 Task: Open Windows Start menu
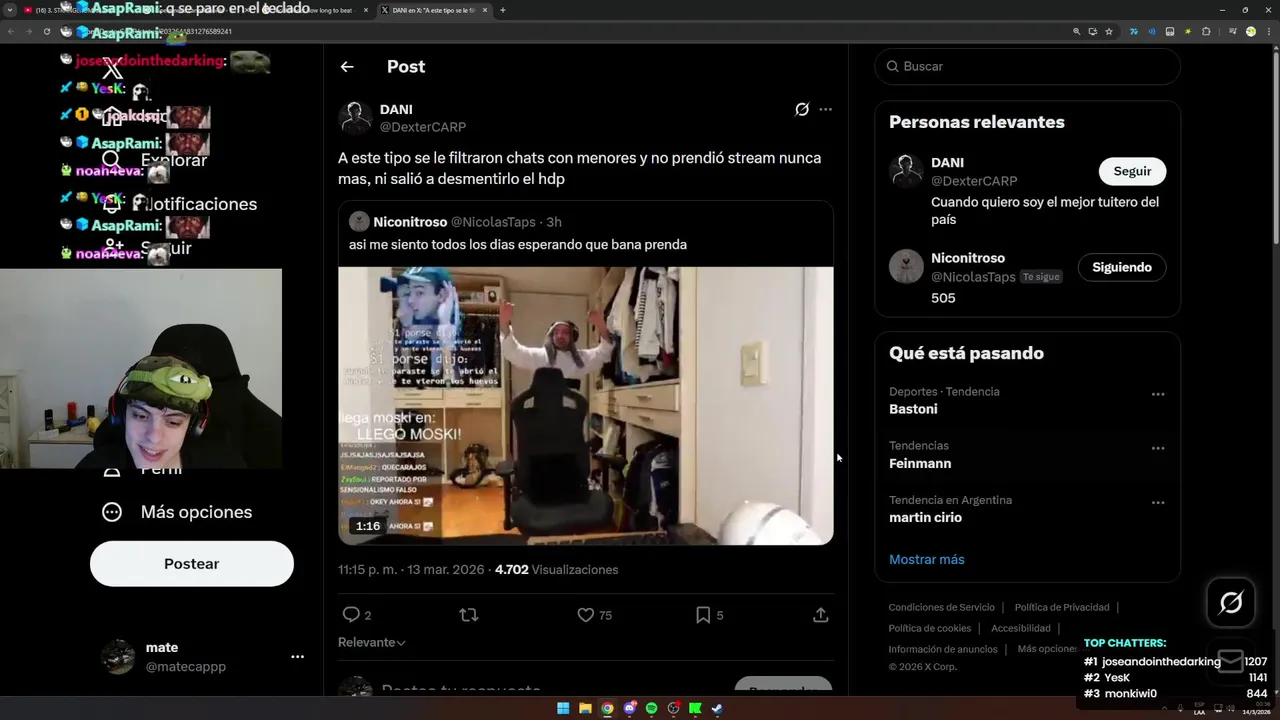click(x=563, y=708)
